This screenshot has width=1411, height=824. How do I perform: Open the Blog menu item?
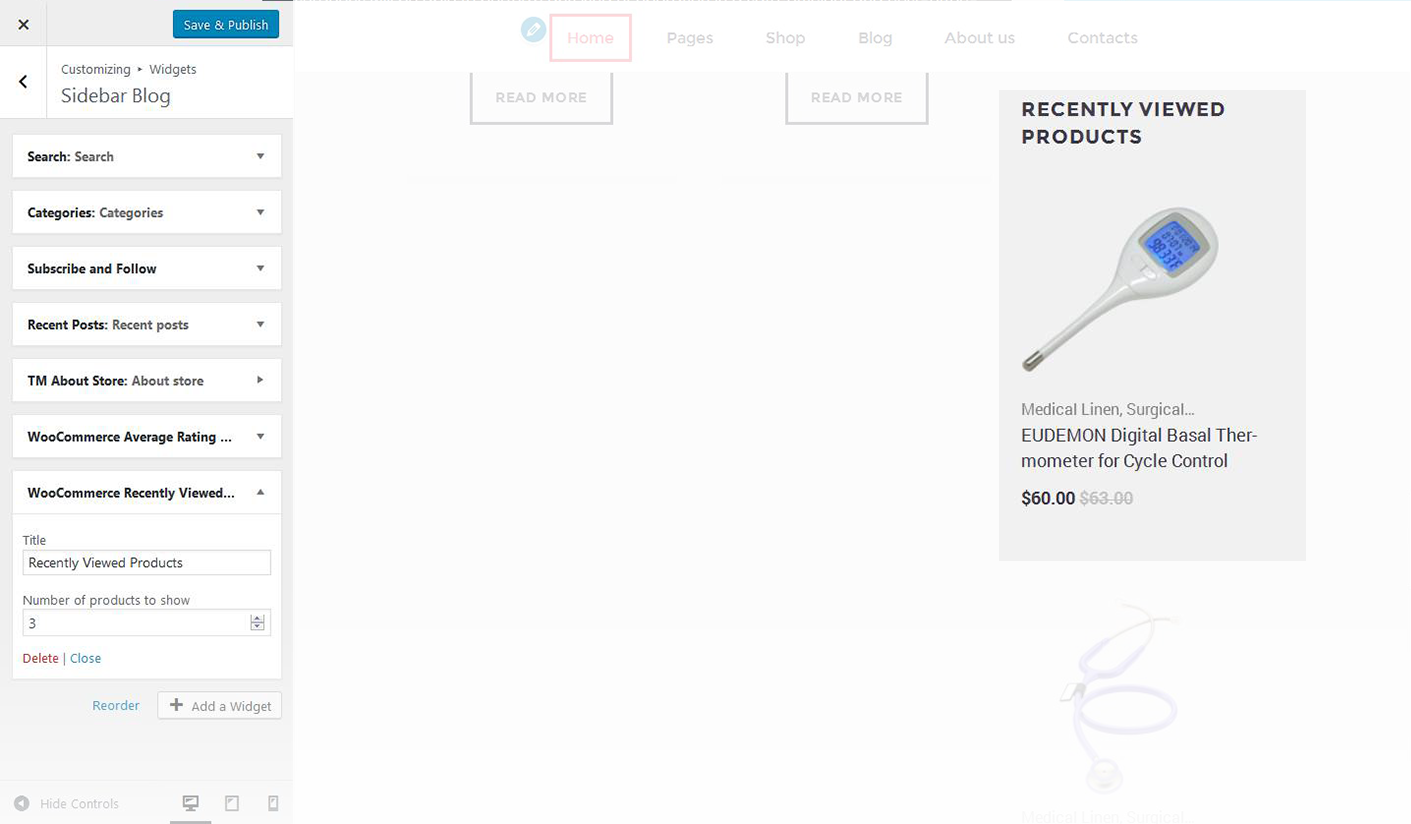874,38
